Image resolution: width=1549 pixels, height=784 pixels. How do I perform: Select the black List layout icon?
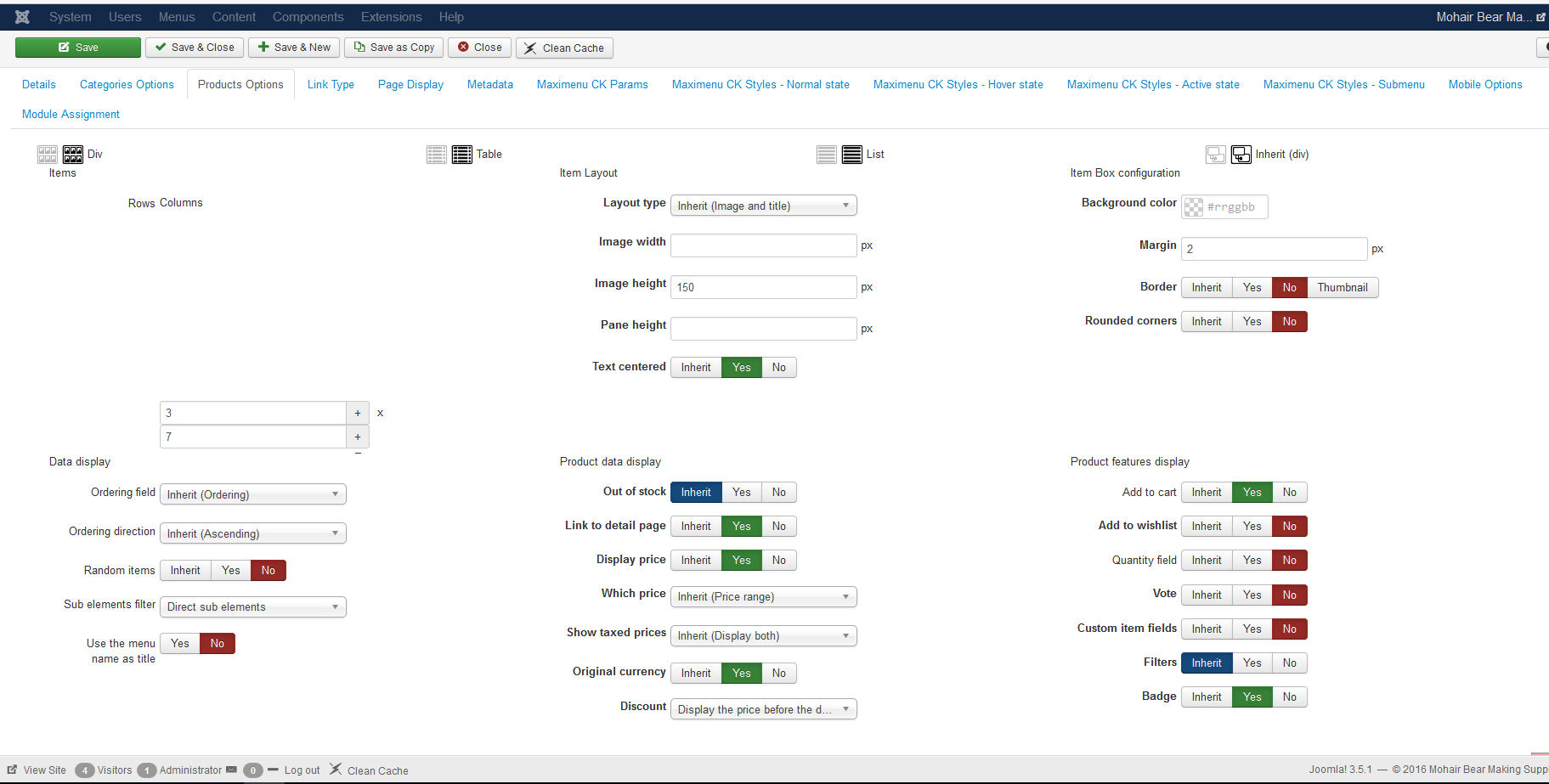(852, 154)
